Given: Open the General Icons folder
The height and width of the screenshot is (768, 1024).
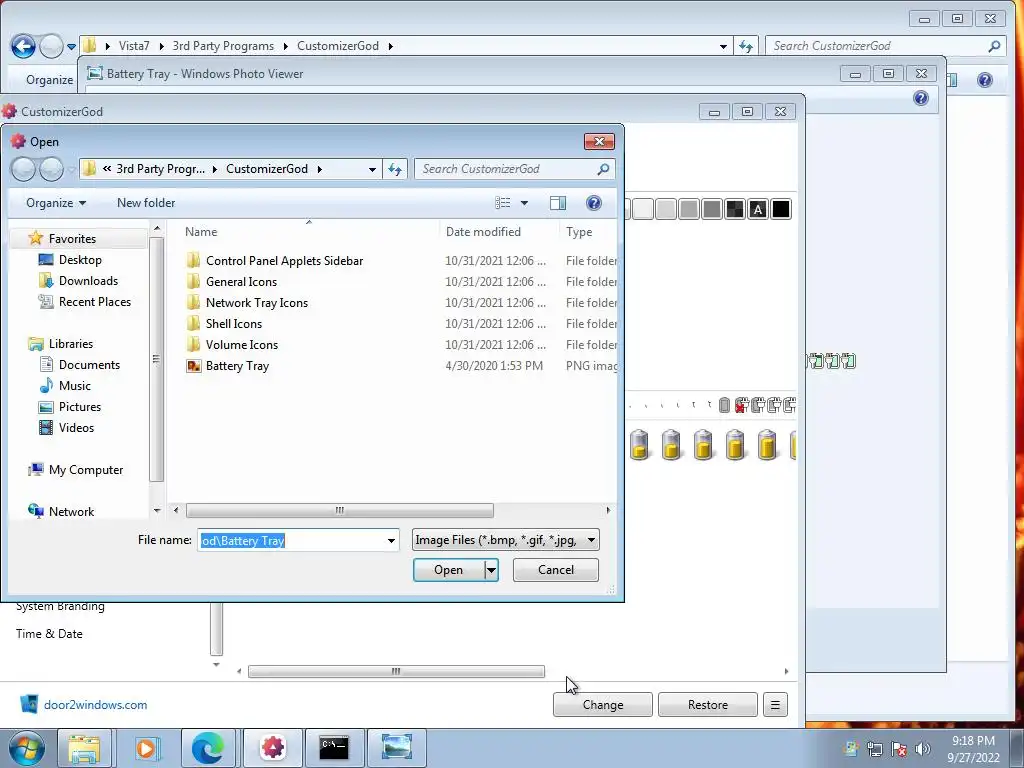Looking at the screenshot, I should (241, 281).
